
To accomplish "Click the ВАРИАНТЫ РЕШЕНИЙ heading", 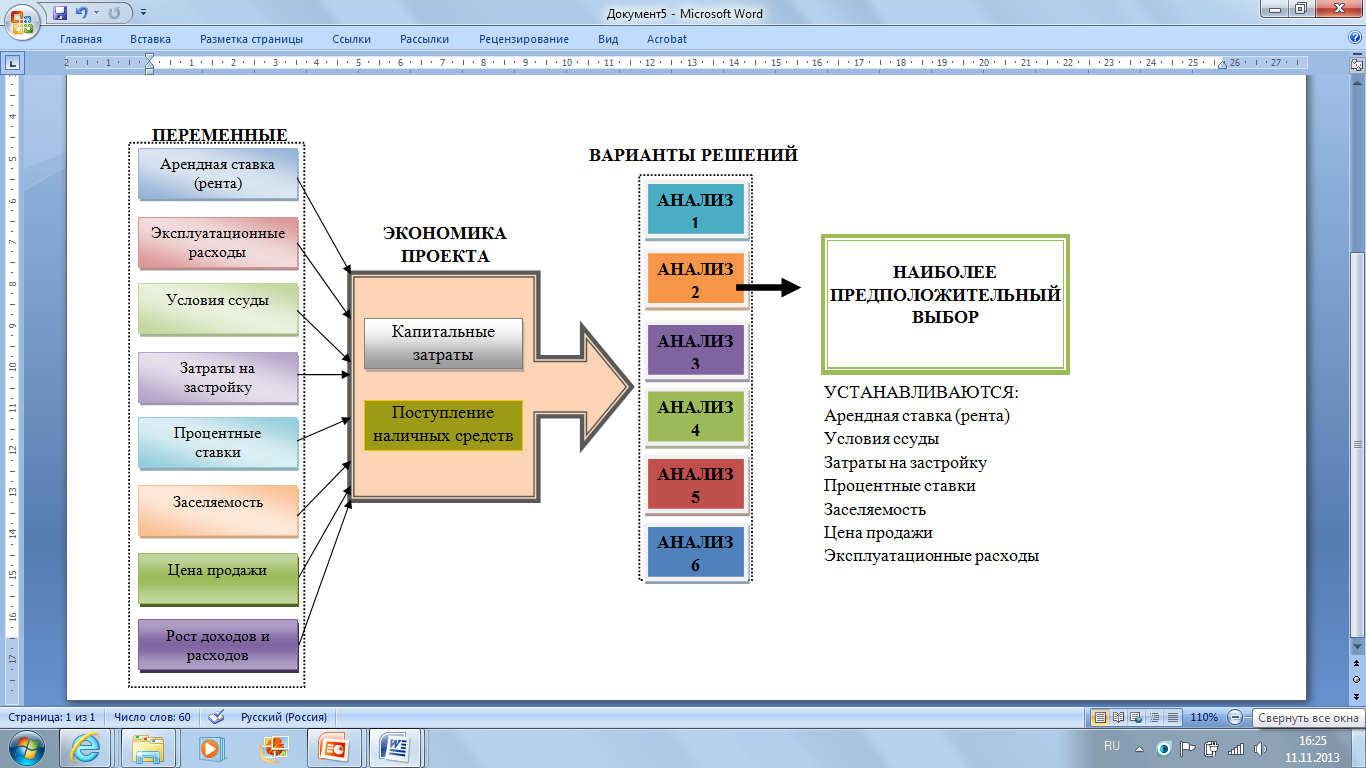I will point(693,156).
